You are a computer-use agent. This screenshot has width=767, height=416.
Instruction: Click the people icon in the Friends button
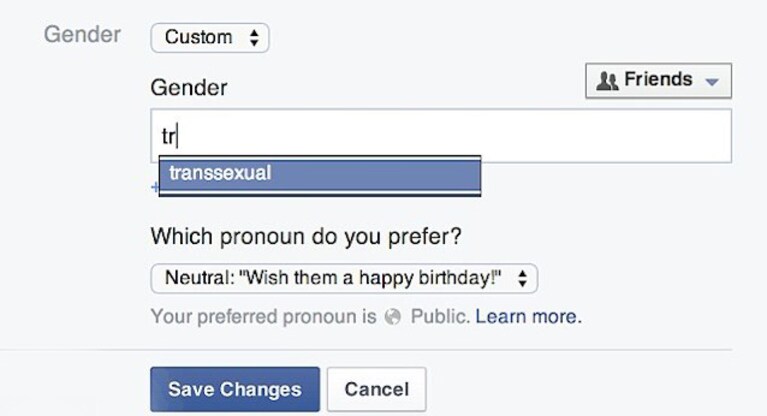coord(607,81)
